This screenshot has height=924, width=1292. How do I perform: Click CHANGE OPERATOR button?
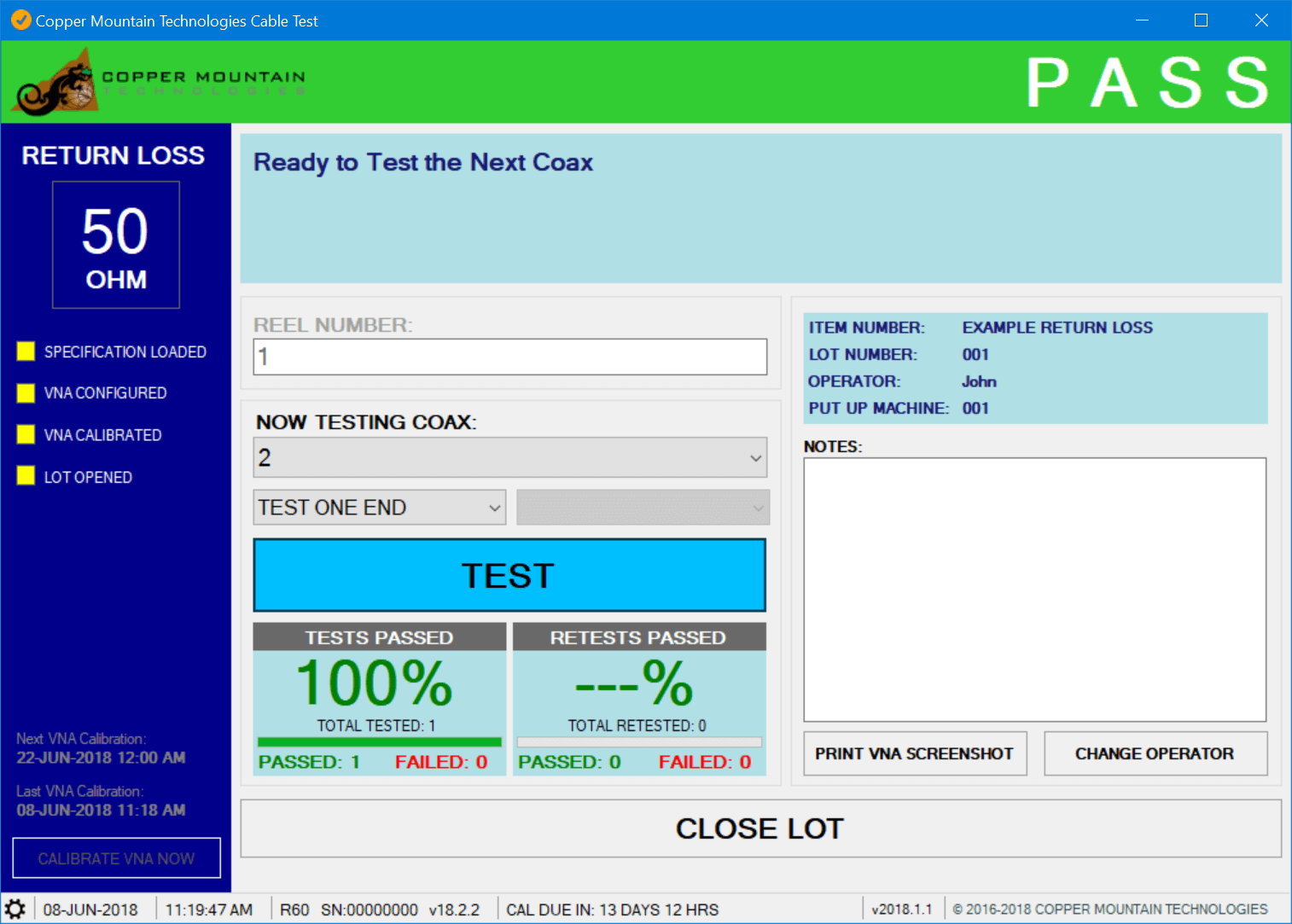(1155, 753)
